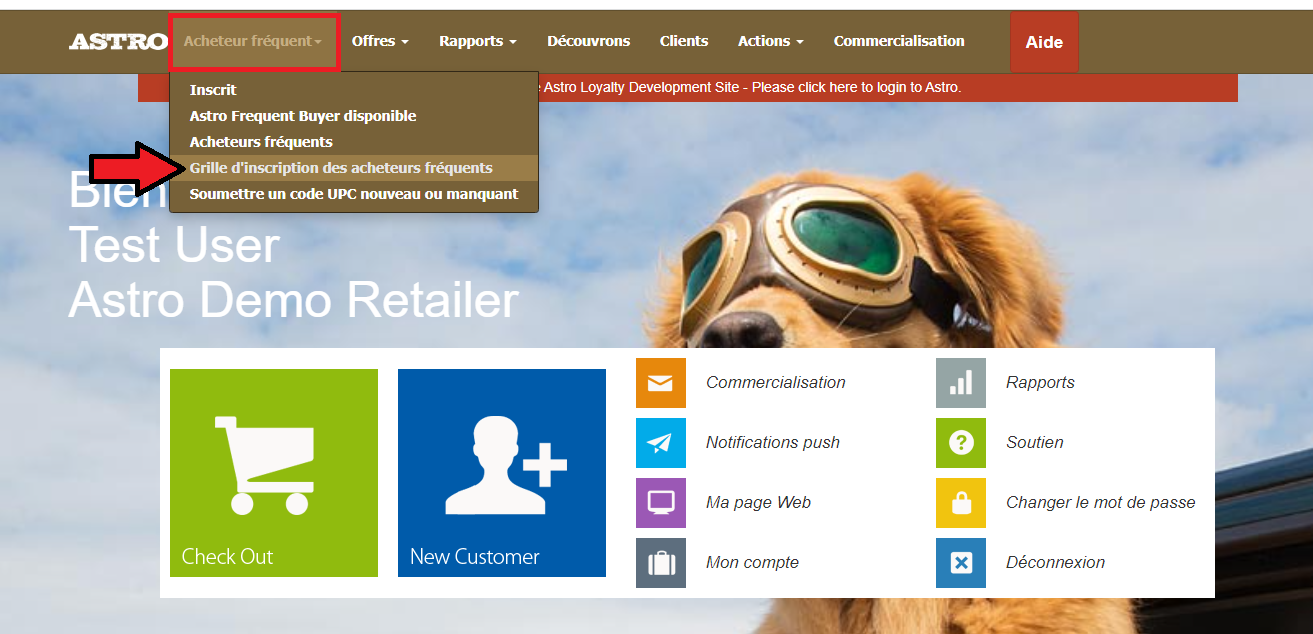Choose Inscrit from the dropdown menu
The height and width of the screenshot is (634, 1313).
click(213, 90)
